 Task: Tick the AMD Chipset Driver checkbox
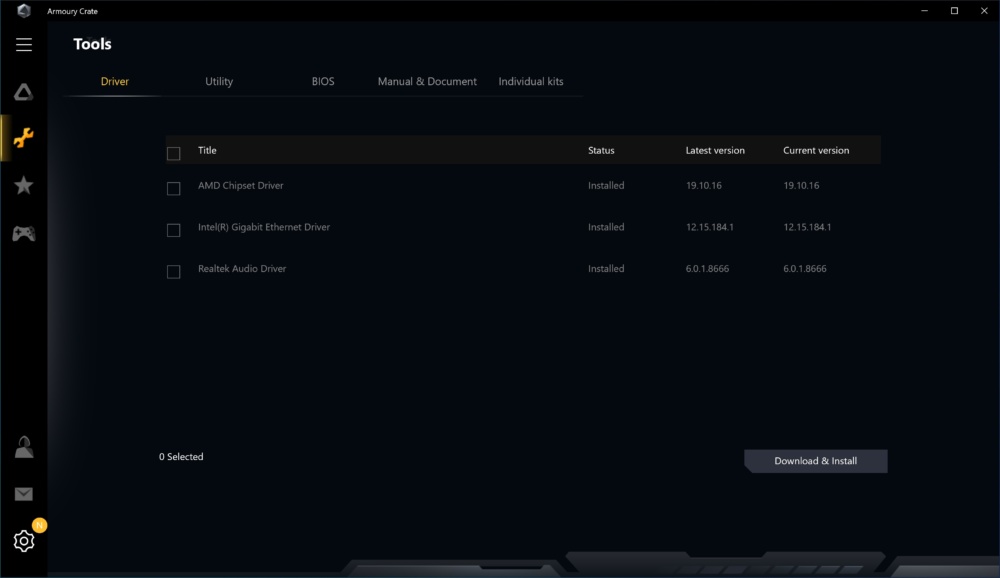click(173, 188)
